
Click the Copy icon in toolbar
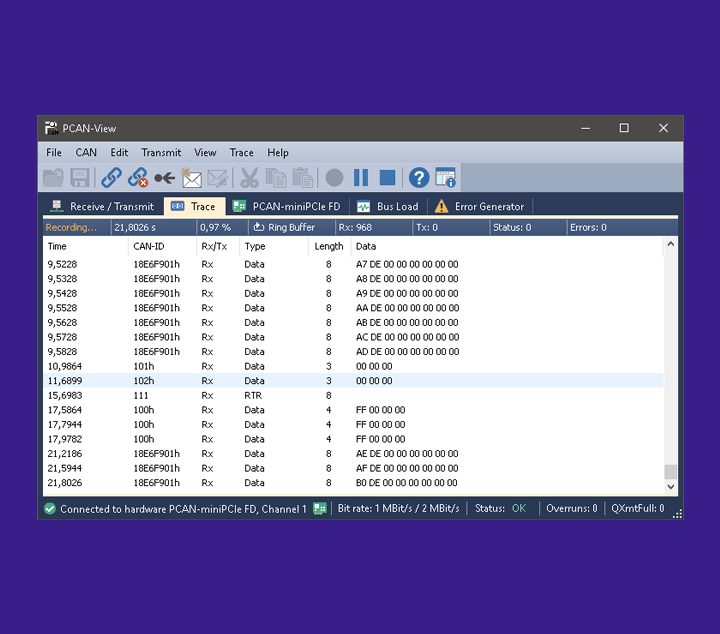tap(276, 178)
